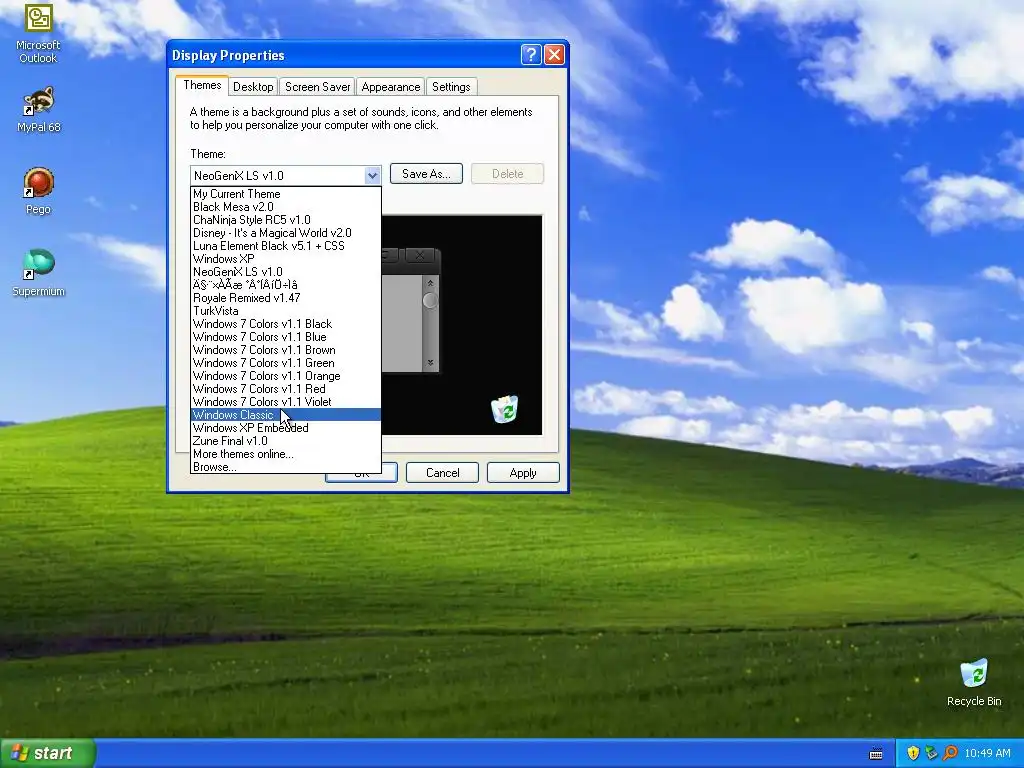
Task: Choose Black Mesa v2.0 theme
Action: 285,207
